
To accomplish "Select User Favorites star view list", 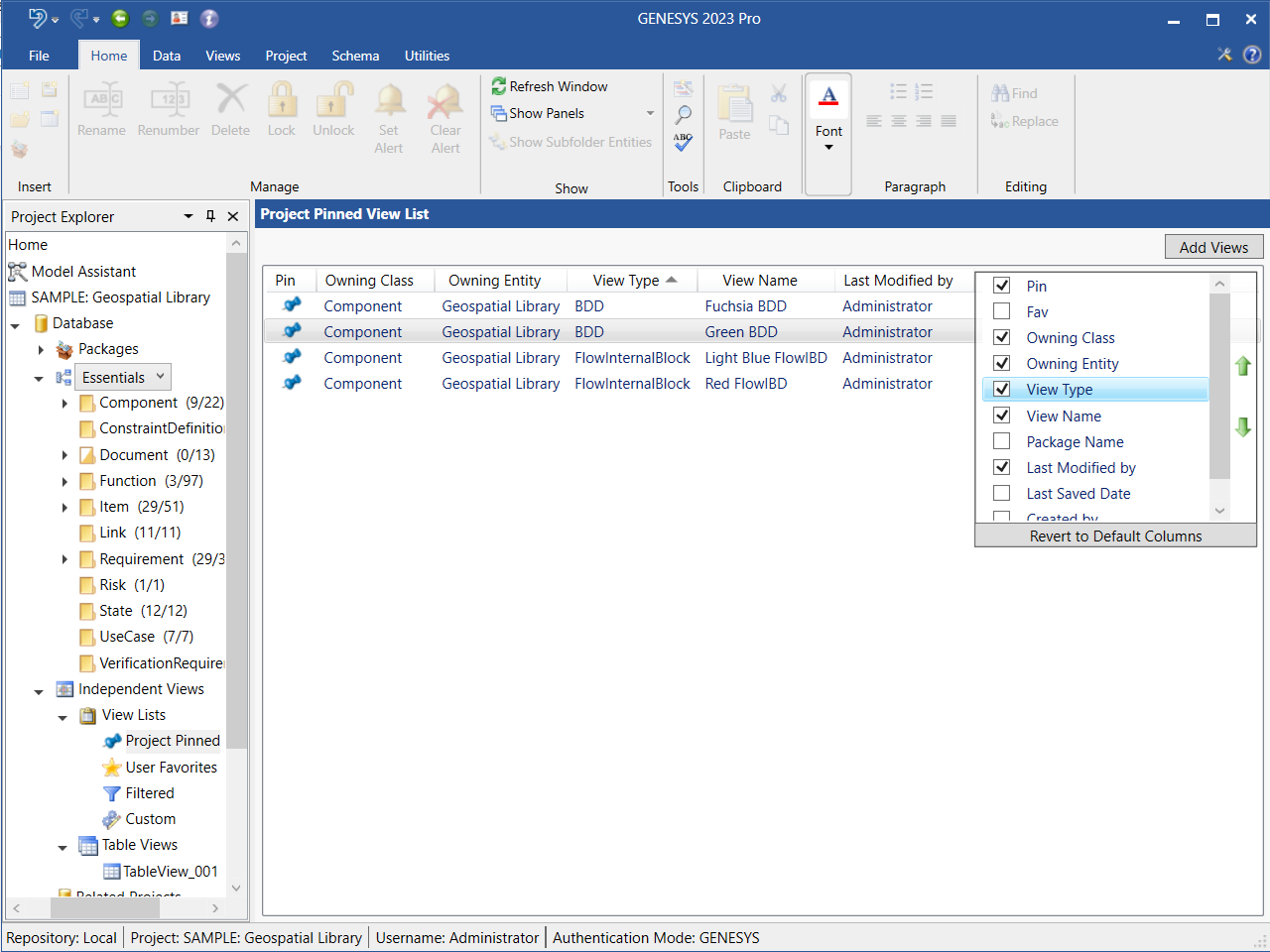I will 171,768.
